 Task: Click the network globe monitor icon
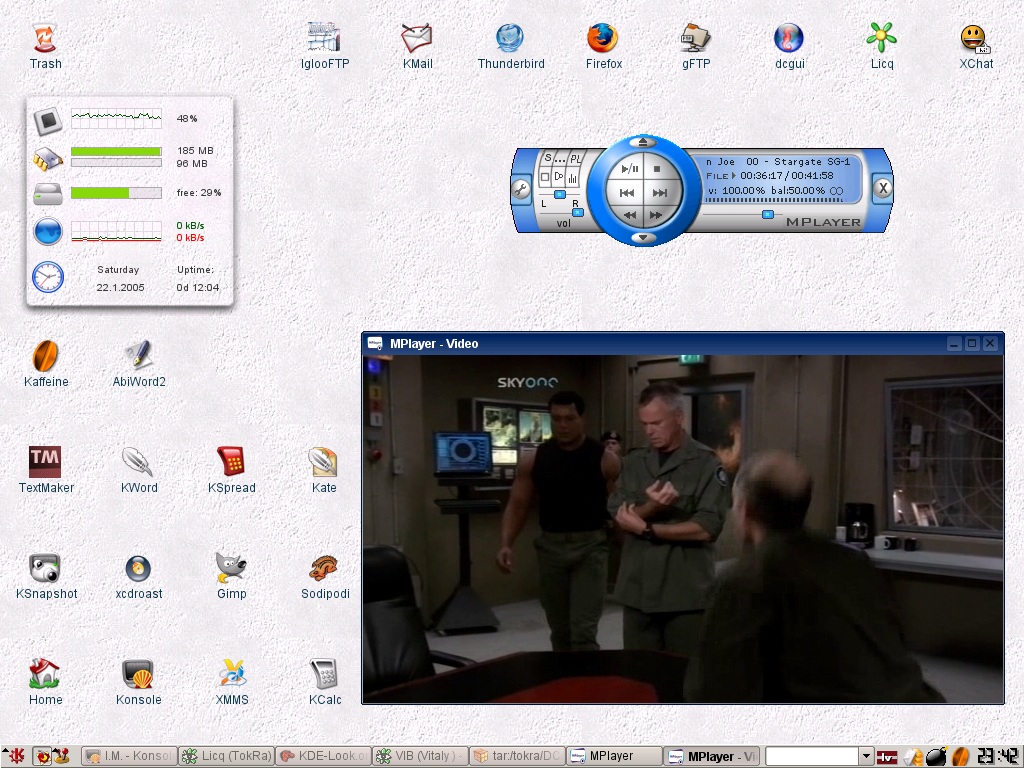point(48,231)
